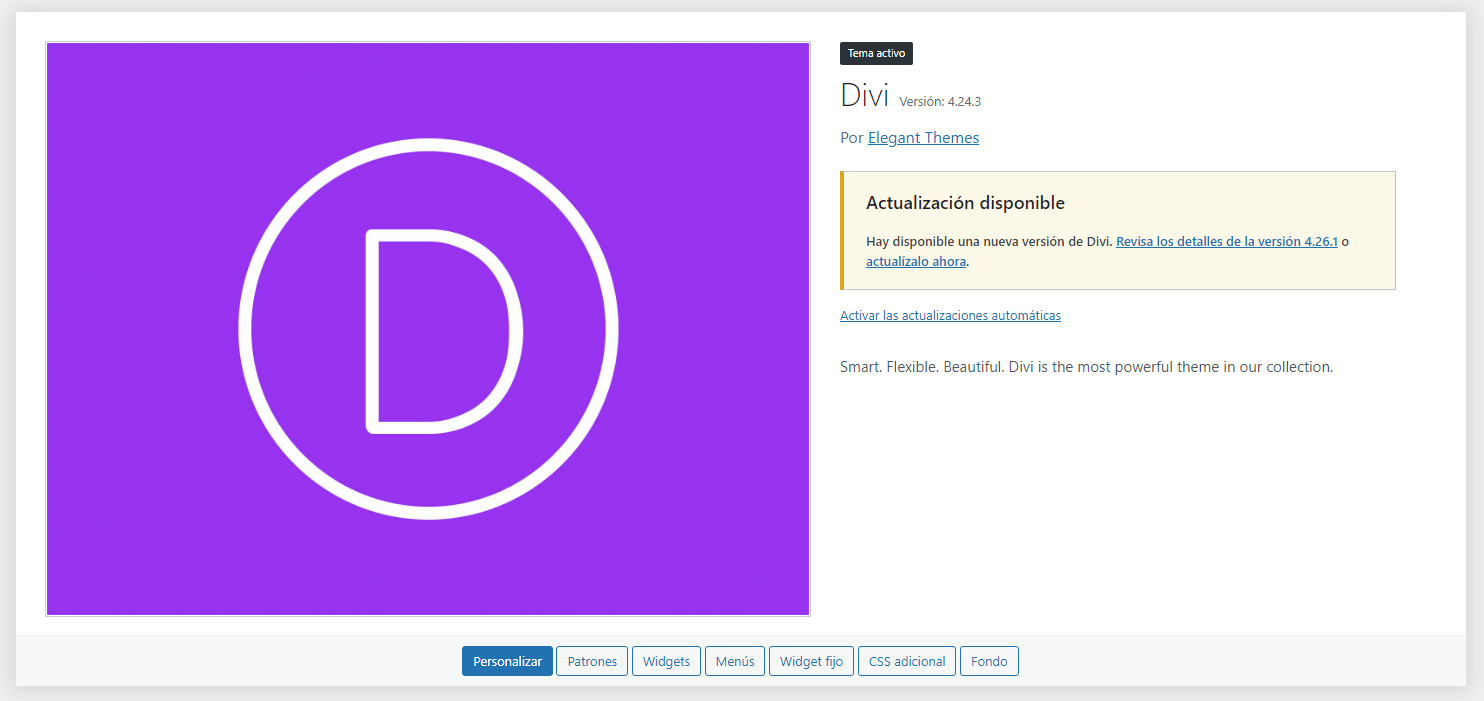The height and width of the screenshot is (701, 1484).
Task: Click the actualízalo ahora link
Action: (916, 262)
